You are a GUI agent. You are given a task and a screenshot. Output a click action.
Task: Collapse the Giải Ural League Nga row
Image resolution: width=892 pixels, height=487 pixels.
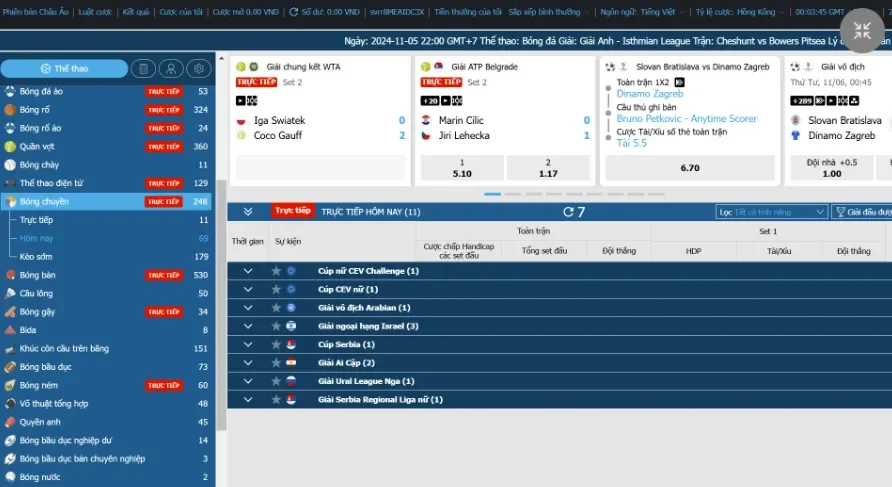248,381
